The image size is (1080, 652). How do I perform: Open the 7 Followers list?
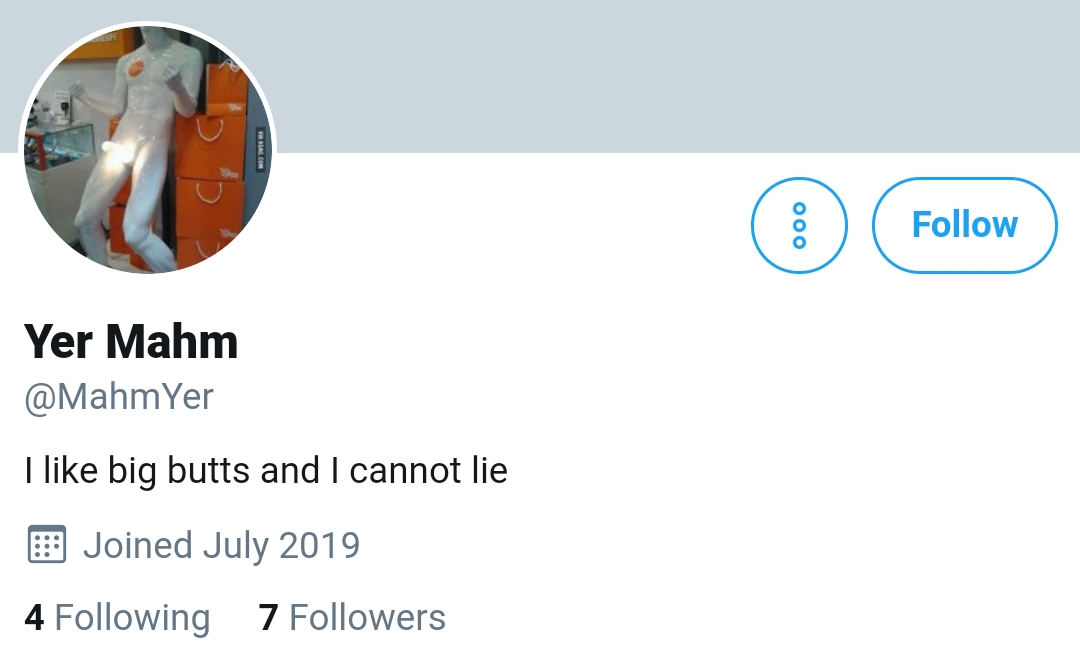[352, 617]
